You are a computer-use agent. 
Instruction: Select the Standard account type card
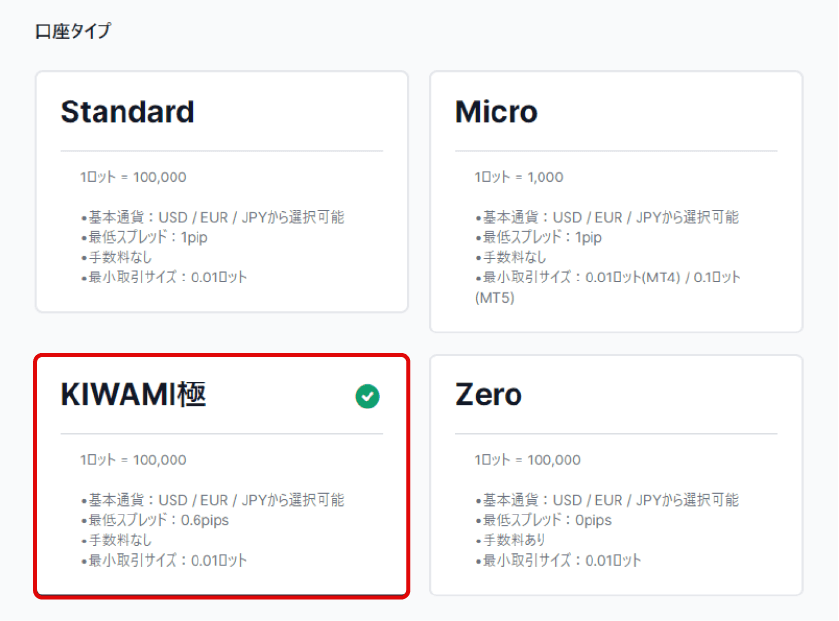click(221, 192)
